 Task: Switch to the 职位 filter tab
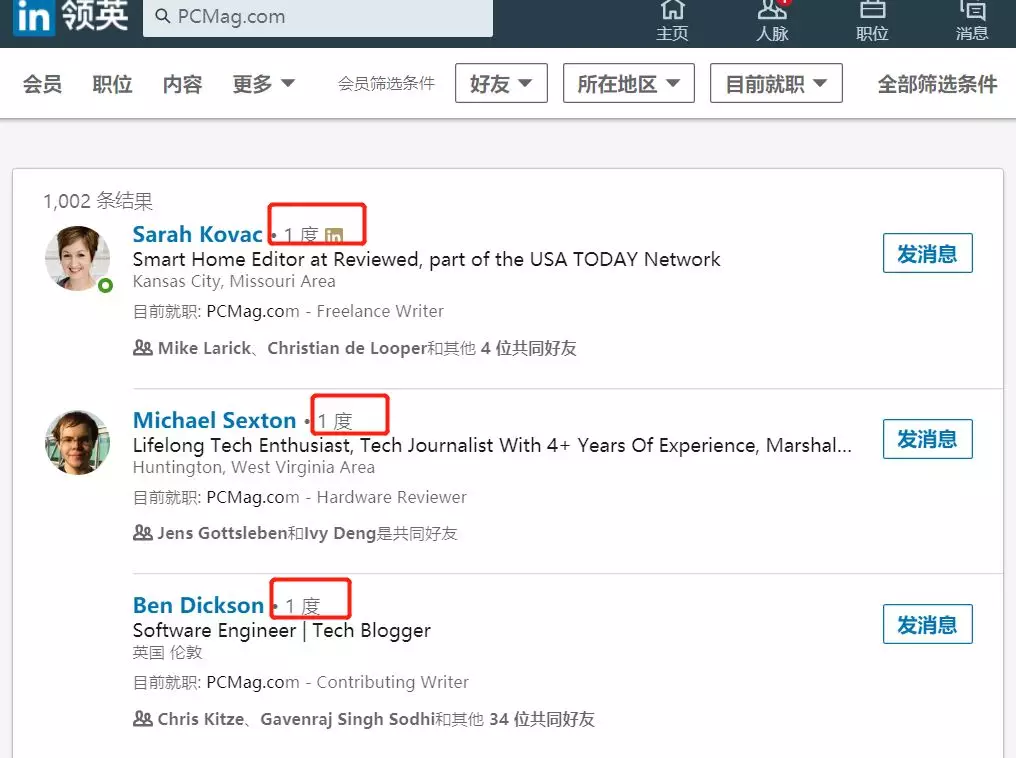[x=112, y=84]
